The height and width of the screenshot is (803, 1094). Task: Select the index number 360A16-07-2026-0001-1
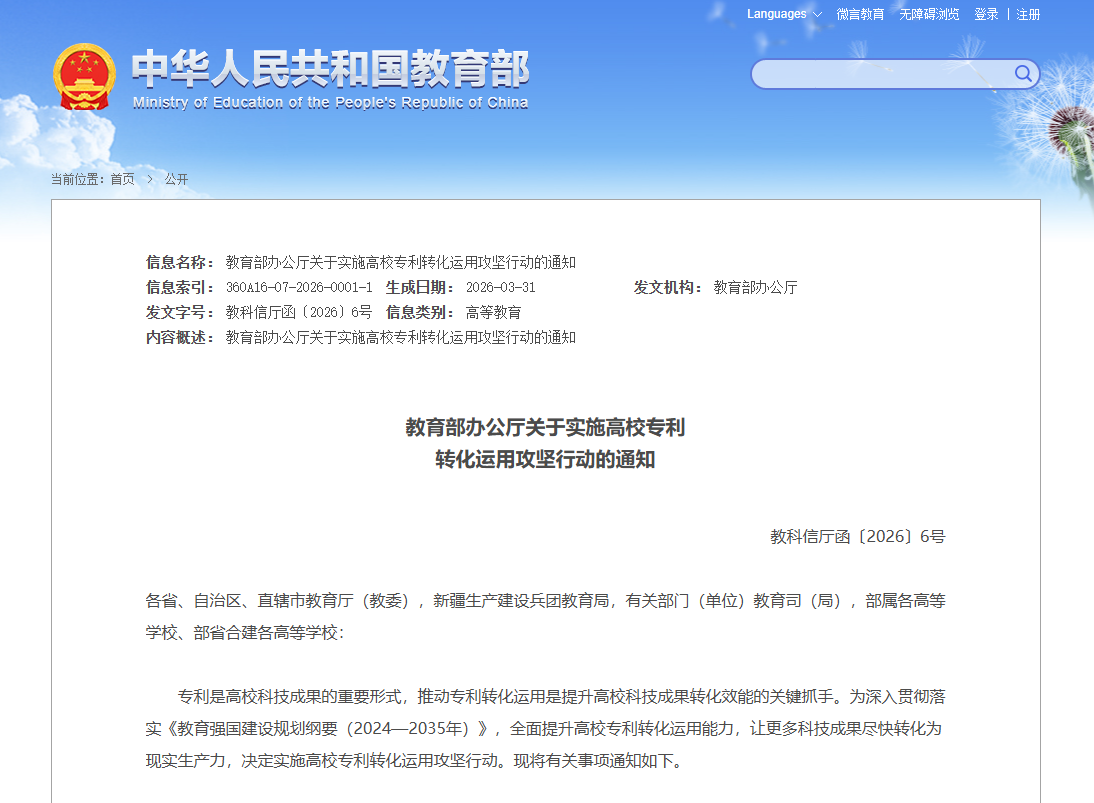(x=299, y=287)
